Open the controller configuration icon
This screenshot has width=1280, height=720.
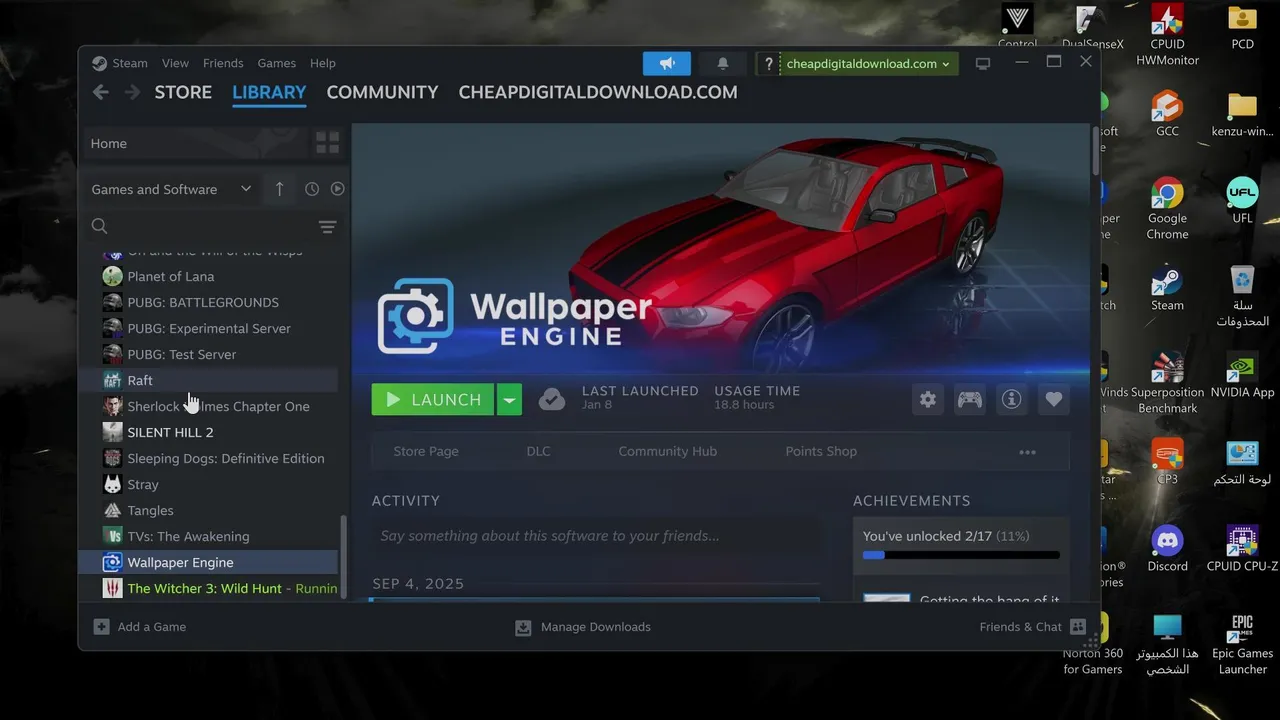click(970, 400)
